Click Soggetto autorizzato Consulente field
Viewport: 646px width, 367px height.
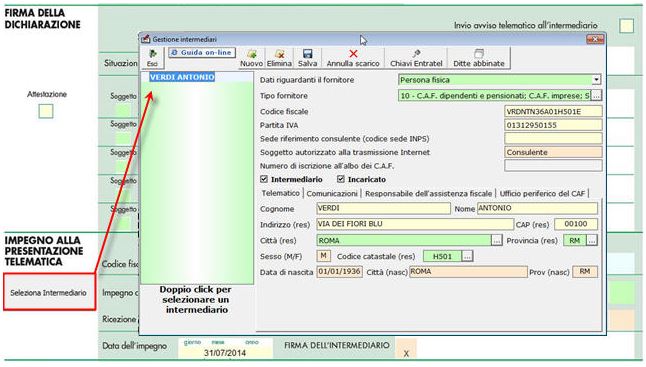click(x=553, y=152)
